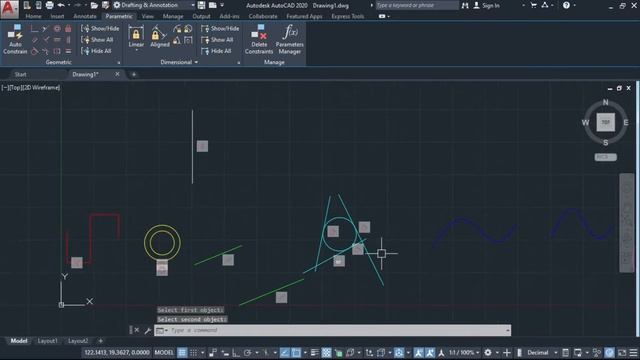Expand the Quick Access Toolbar customize arrow
640x360 pixels.
pyautogui.click(x=222, y=5)
